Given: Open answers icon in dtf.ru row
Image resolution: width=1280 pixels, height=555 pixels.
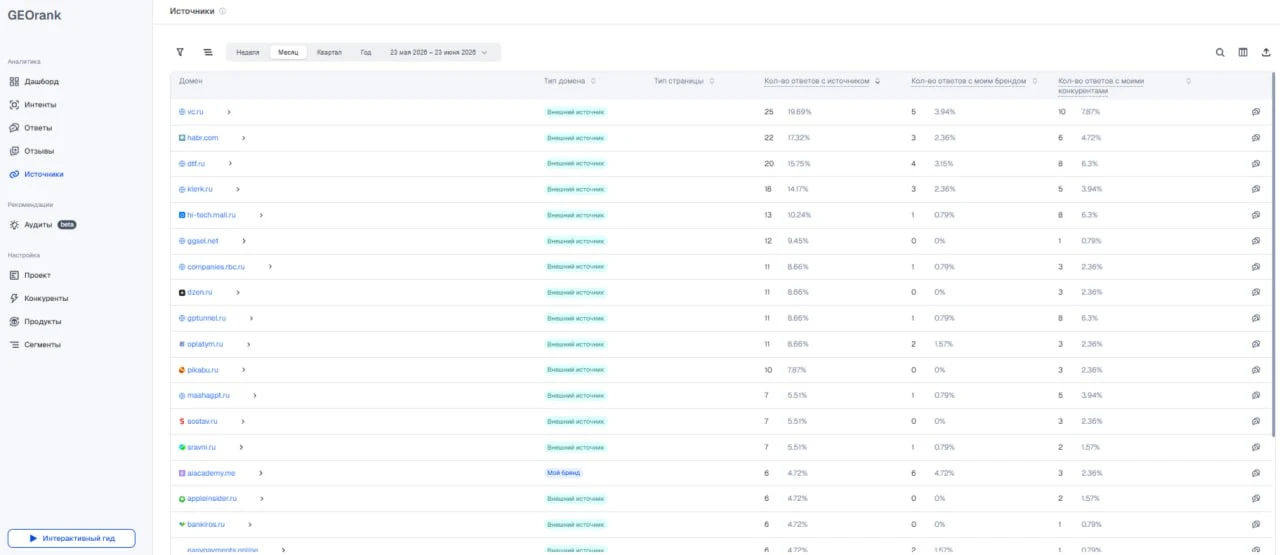Looking at the screenshot, I should pos(1255,163).
